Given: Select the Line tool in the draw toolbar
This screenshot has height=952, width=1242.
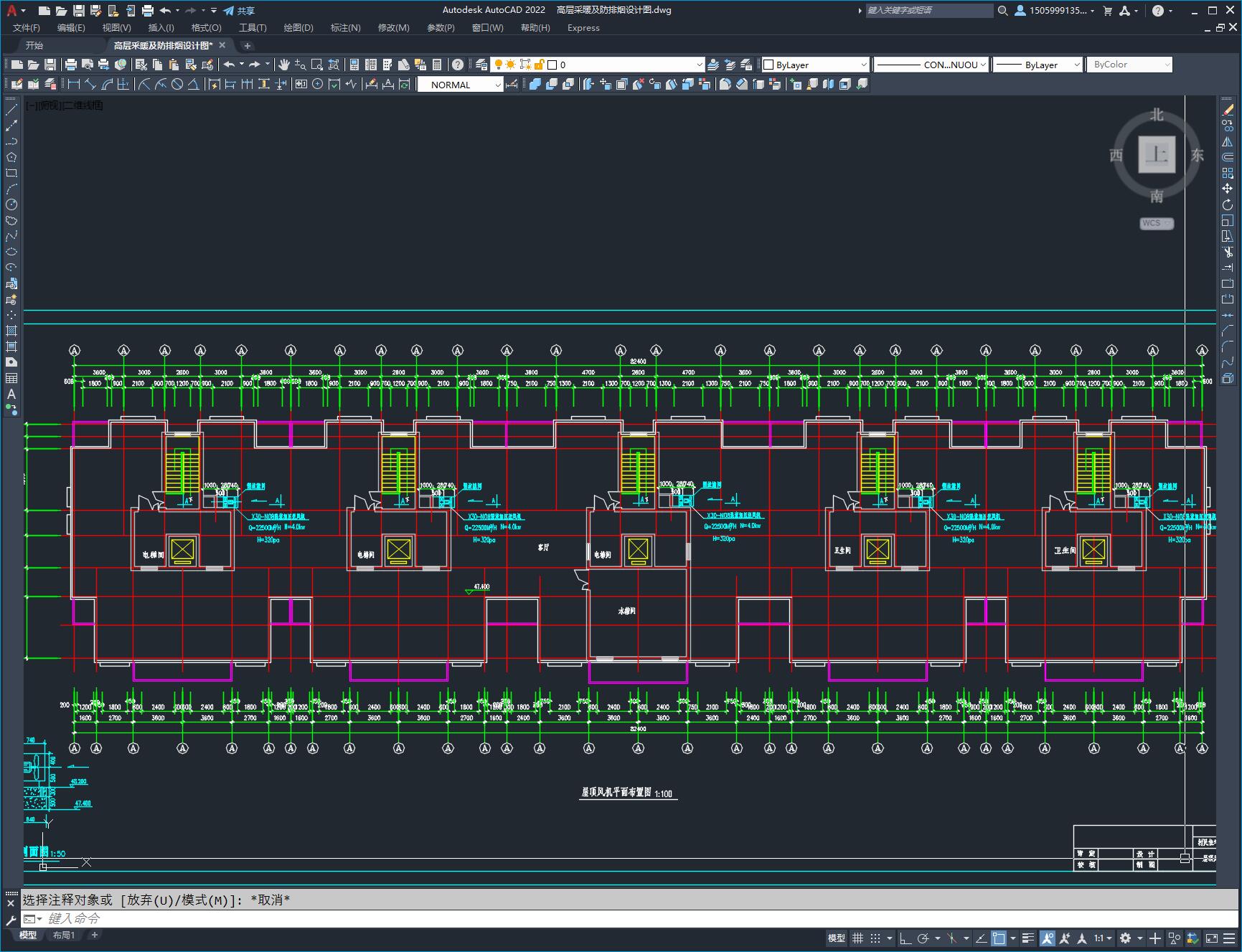Looking at the screenshot, I should (x=11, y=110).
